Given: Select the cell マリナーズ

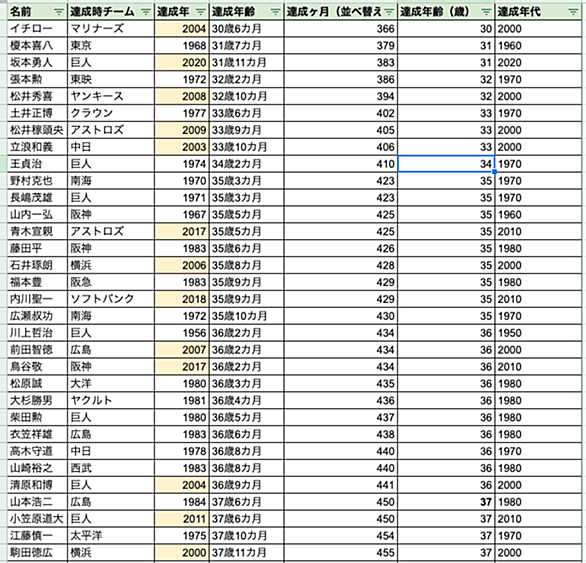Looking at the screenshot, I should click(111, 29).
